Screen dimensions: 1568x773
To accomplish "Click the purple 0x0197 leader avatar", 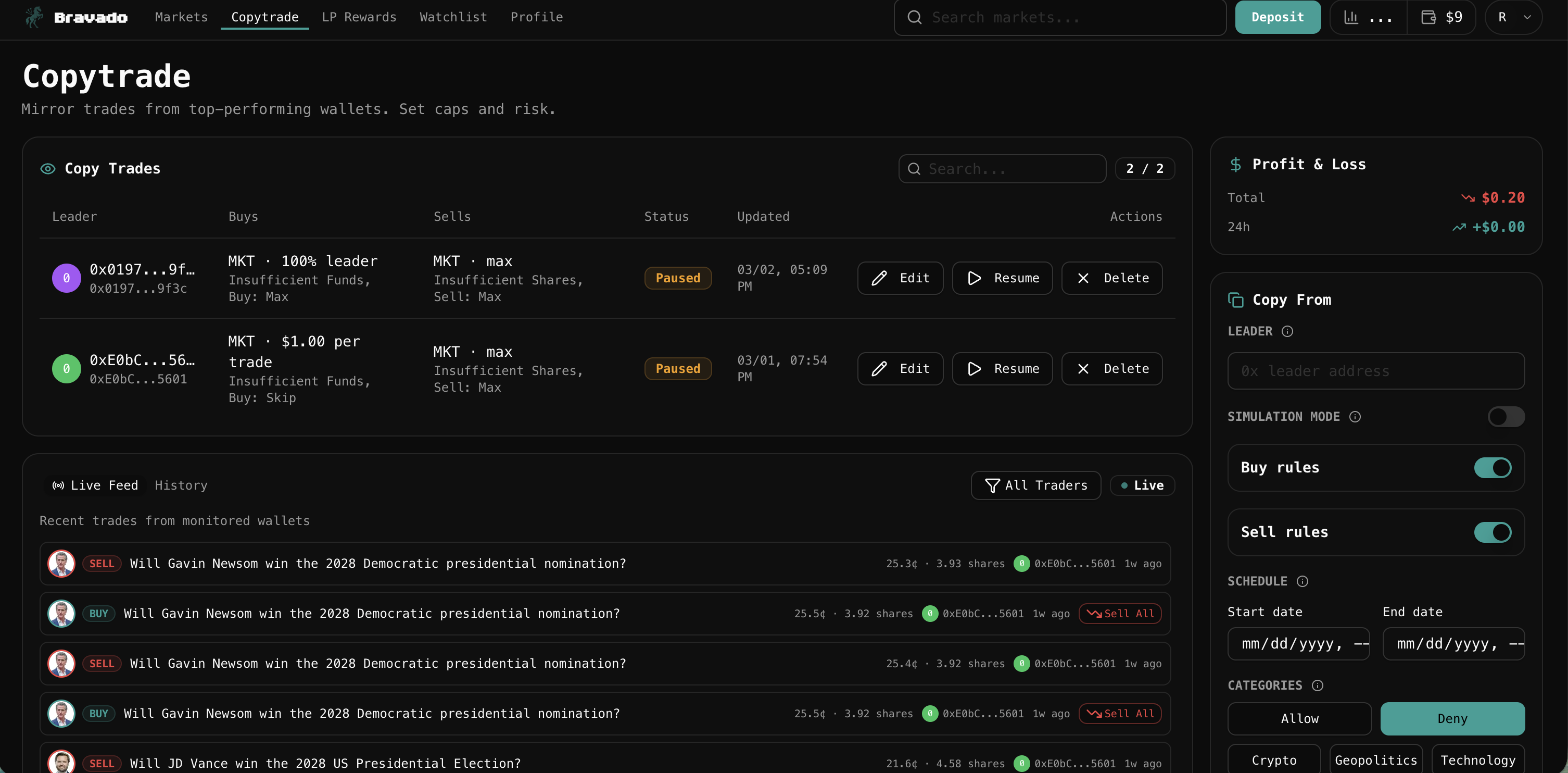I will pyautogui.click(x=66, y=278).
